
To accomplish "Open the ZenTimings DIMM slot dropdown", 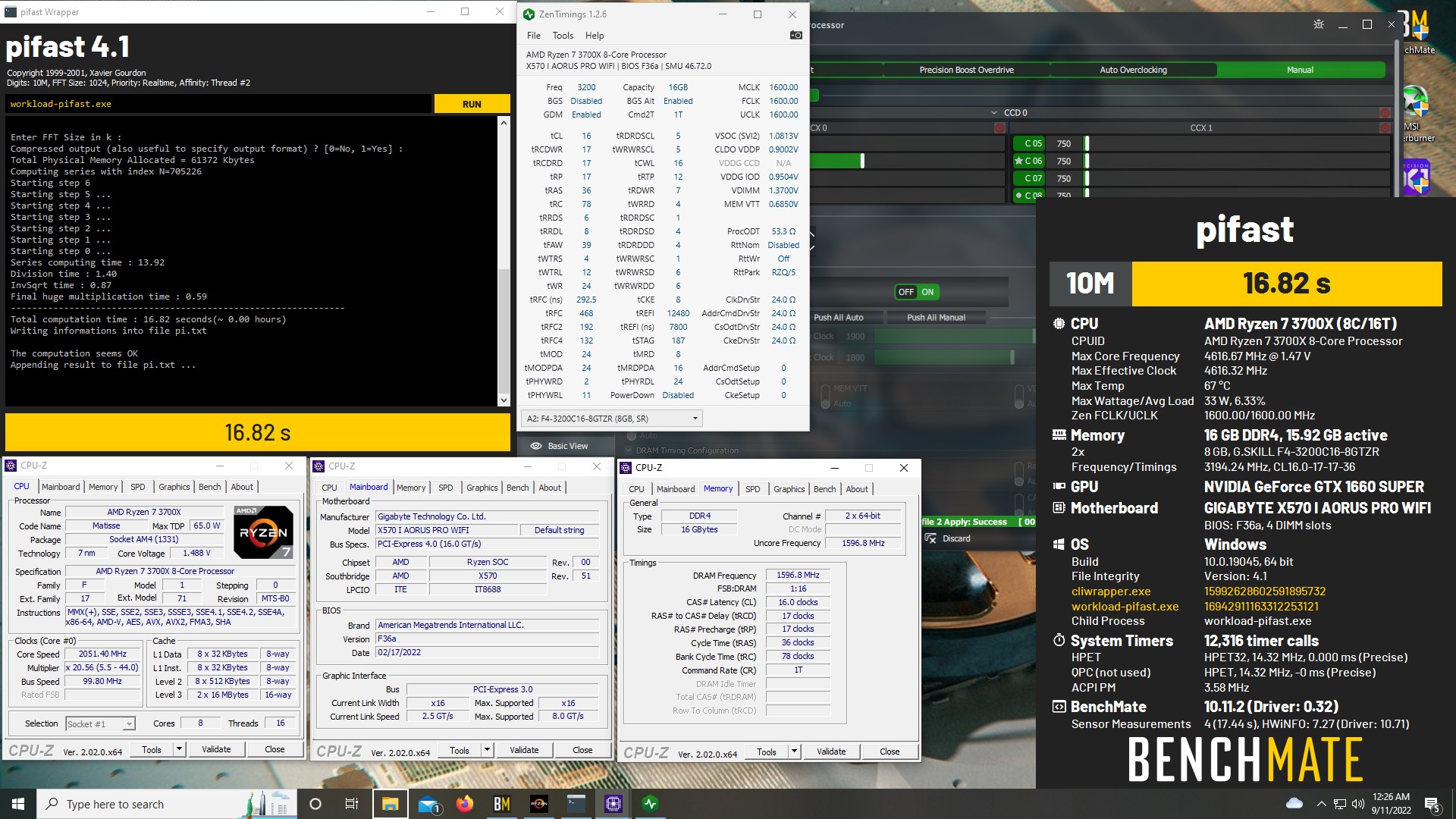I will [x=611, y=419].
